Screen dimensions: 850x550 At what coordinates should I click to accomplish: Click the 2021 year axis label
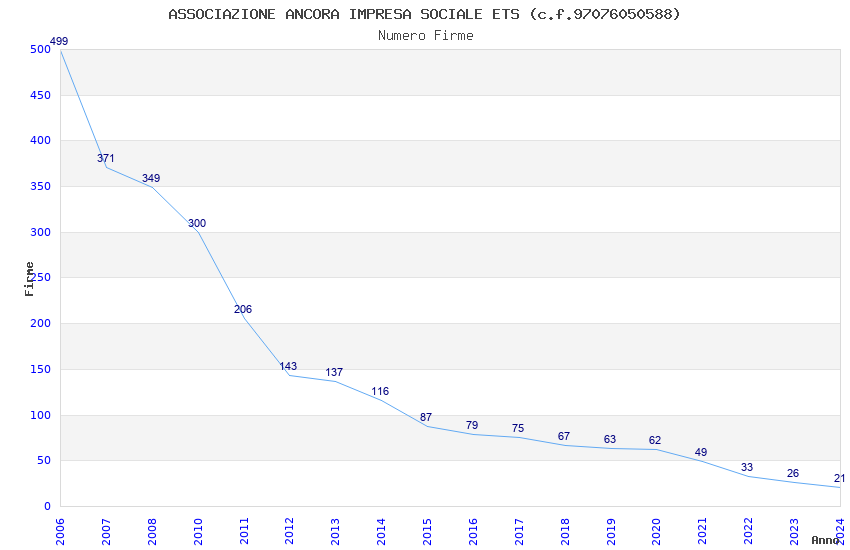coord(702,532)
